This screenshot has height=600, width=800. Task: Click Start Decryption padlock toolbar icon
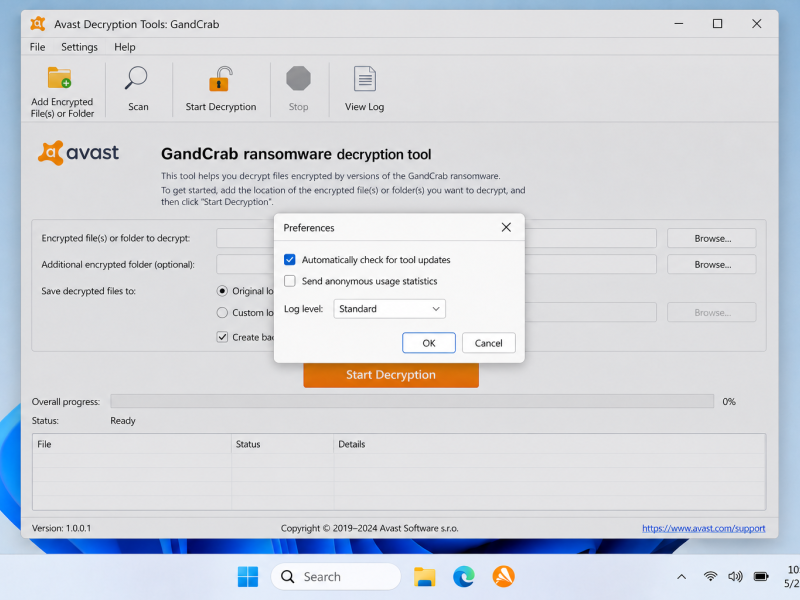221,79
